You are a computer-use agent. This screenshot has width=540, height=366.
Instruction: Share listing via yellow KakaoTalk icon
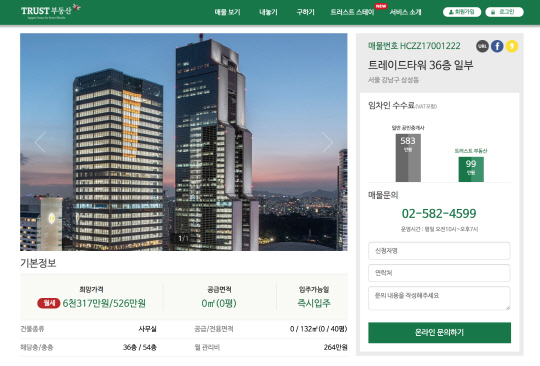point(512,46)
